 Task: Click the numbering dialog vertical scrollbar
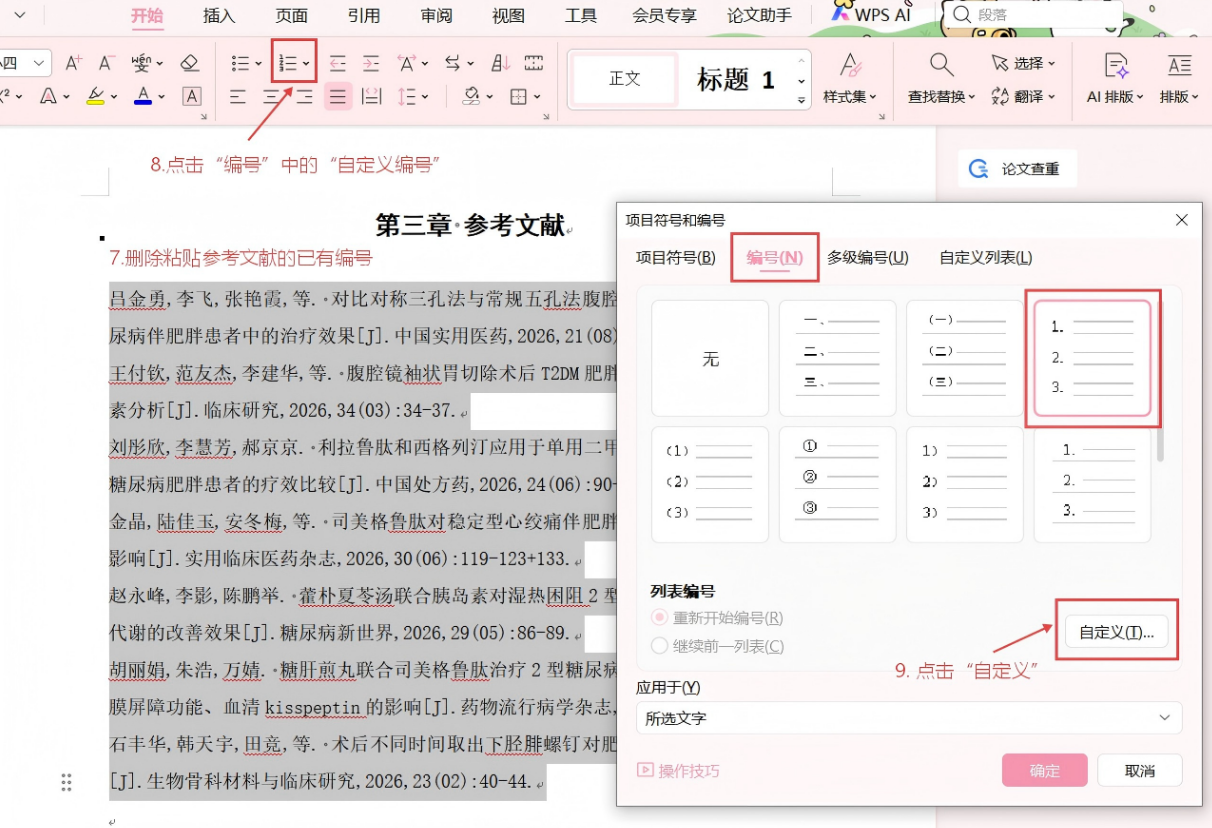pyautogui.click(x=1160, y=375)
